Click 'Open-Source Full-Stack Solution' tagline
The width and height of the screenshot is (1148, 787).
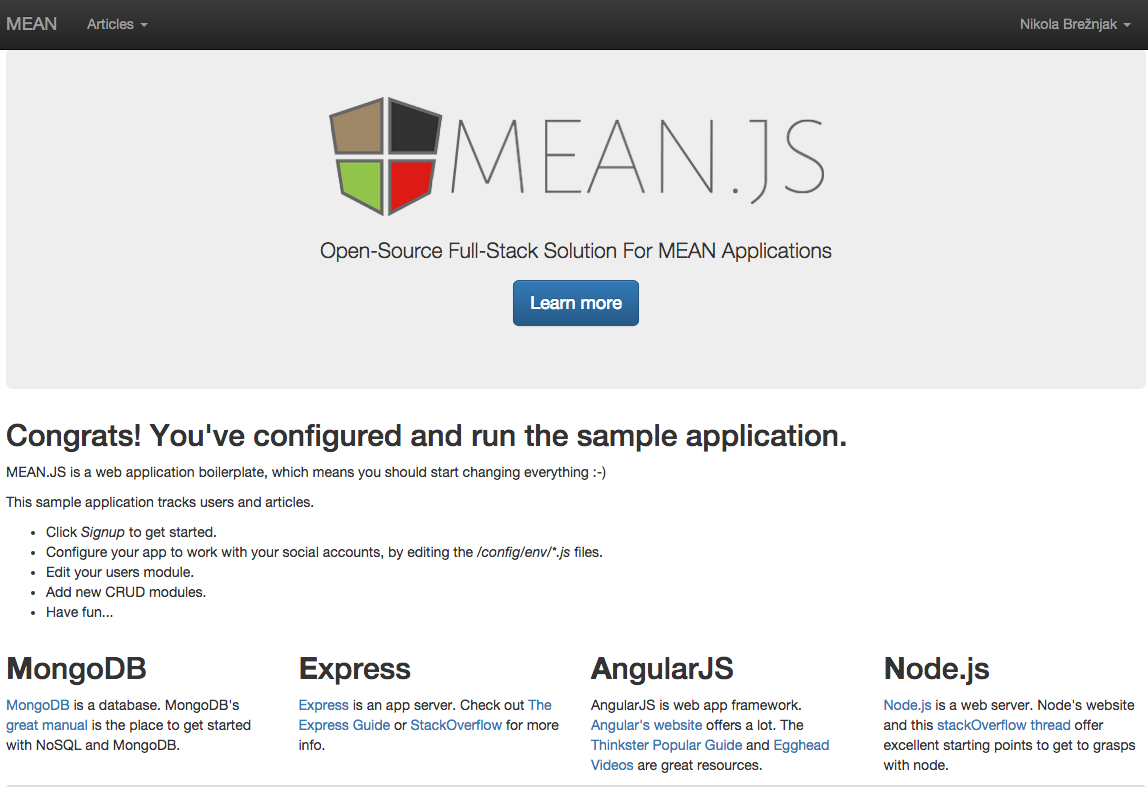[x=575, y=250]
